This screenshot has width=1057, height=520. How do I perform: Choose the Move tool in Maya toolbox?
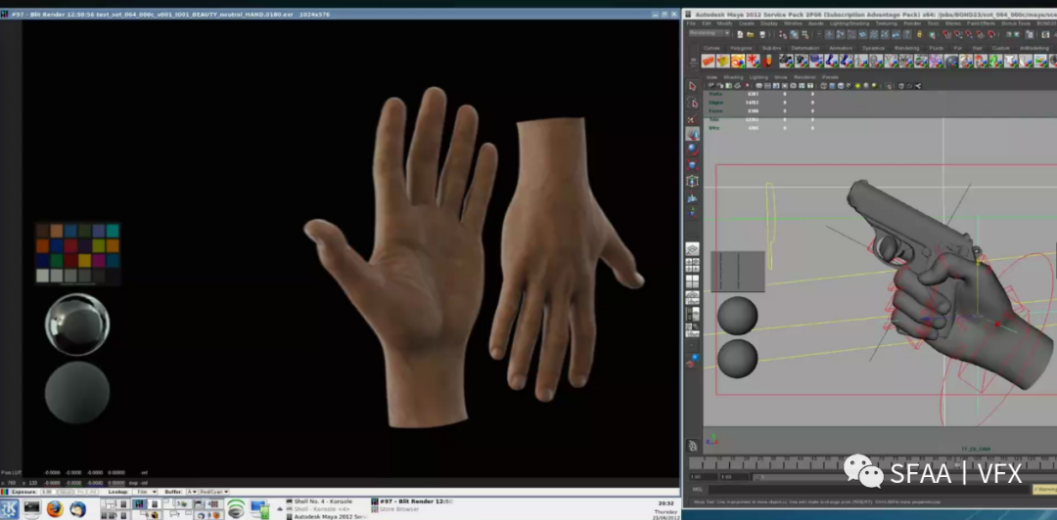[692, 133]
